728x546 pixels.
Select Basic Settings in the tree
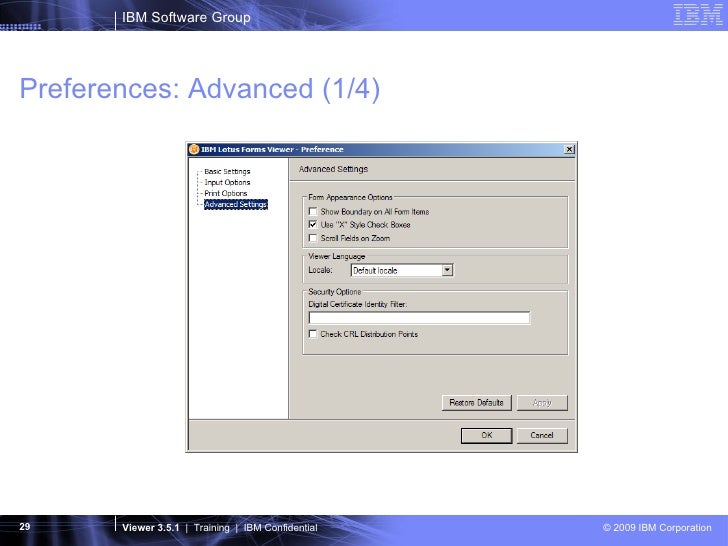coord(227,171)
